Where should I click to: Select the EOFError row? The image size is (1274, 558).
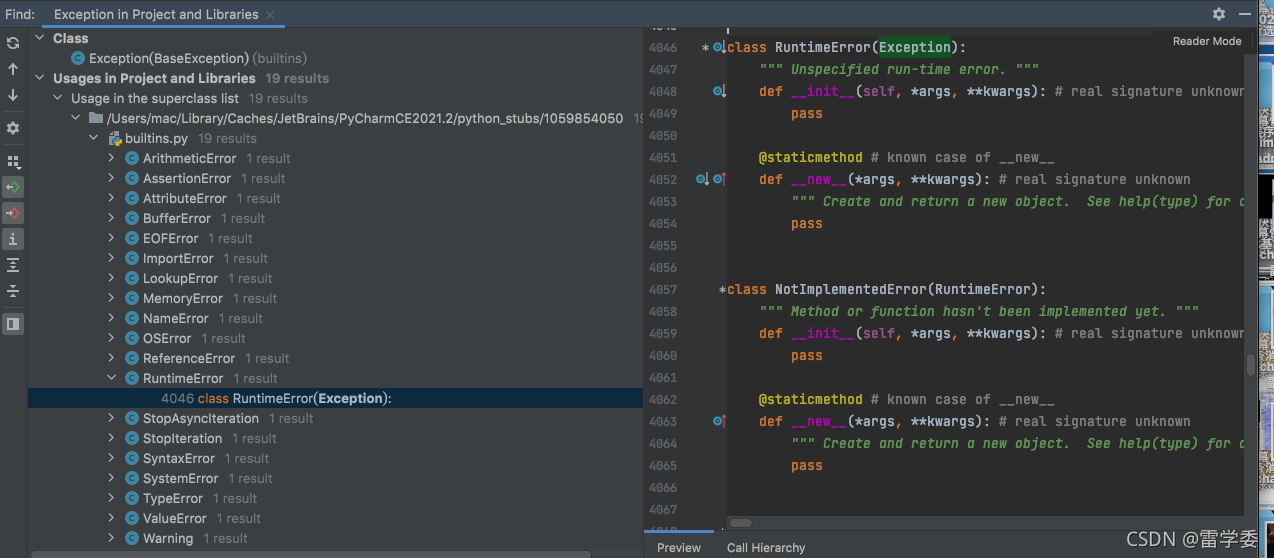pos(335,238)
